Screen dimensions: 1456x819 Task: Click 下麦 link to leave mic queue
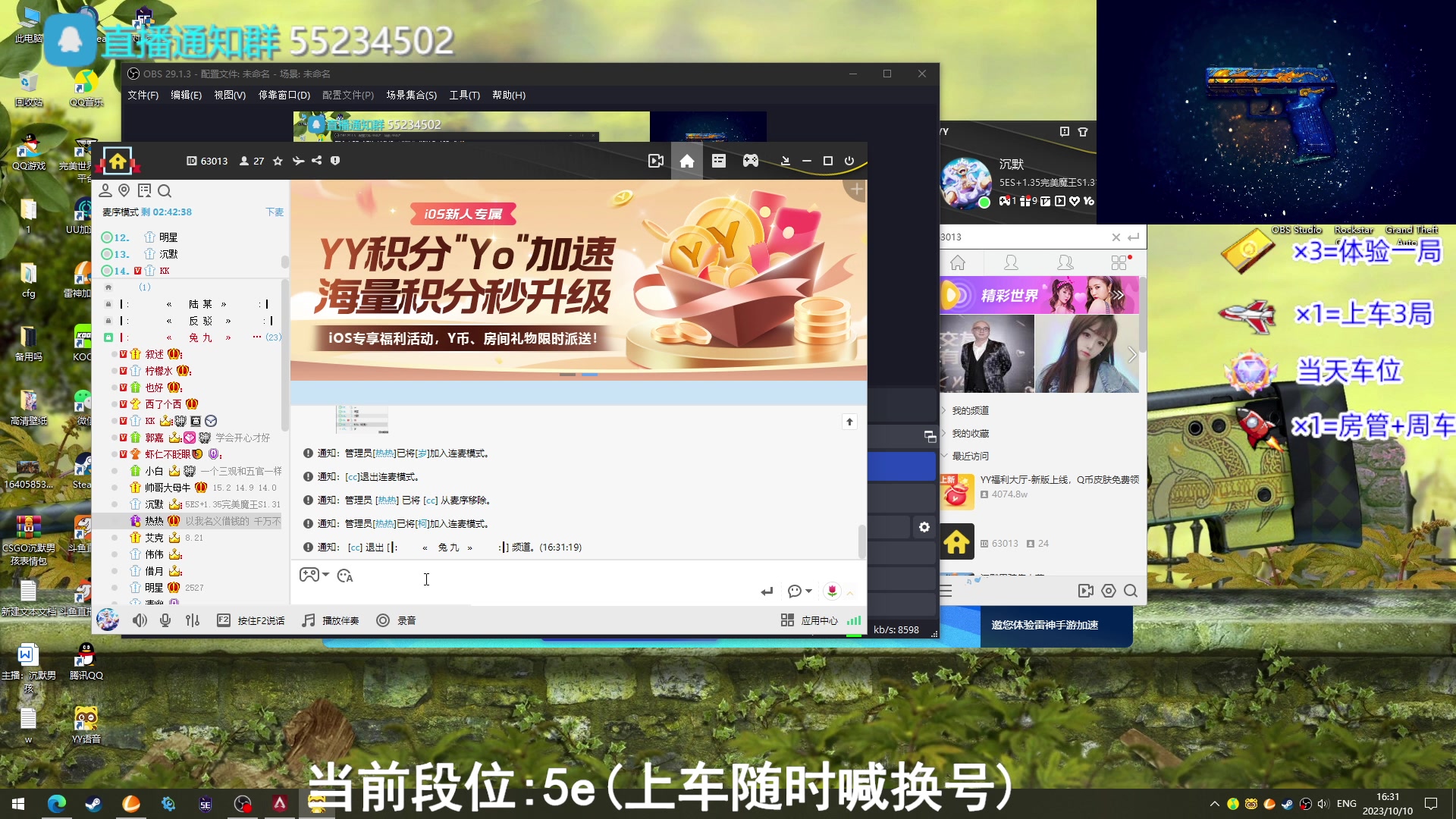click(275, 212)
